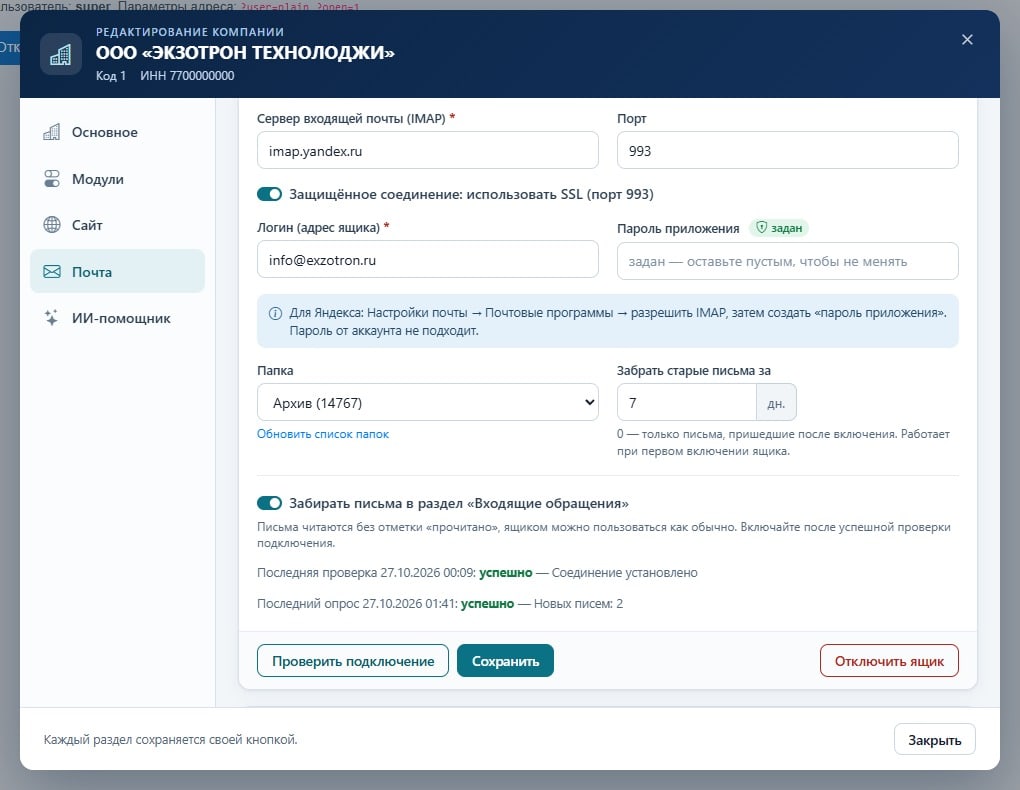Click the Последний опрос status line
1020x790 pixels.
coord(440,603)
